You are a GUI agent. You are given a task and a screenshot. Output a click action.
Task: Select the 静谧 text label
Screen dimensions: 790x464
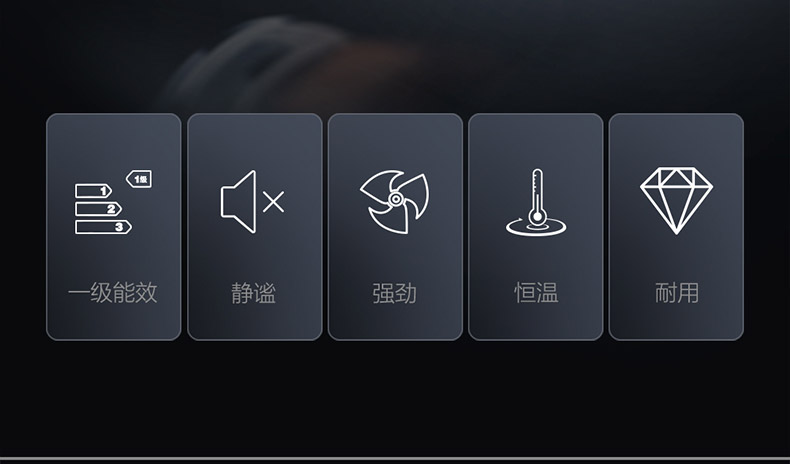[x=253, y=293]
